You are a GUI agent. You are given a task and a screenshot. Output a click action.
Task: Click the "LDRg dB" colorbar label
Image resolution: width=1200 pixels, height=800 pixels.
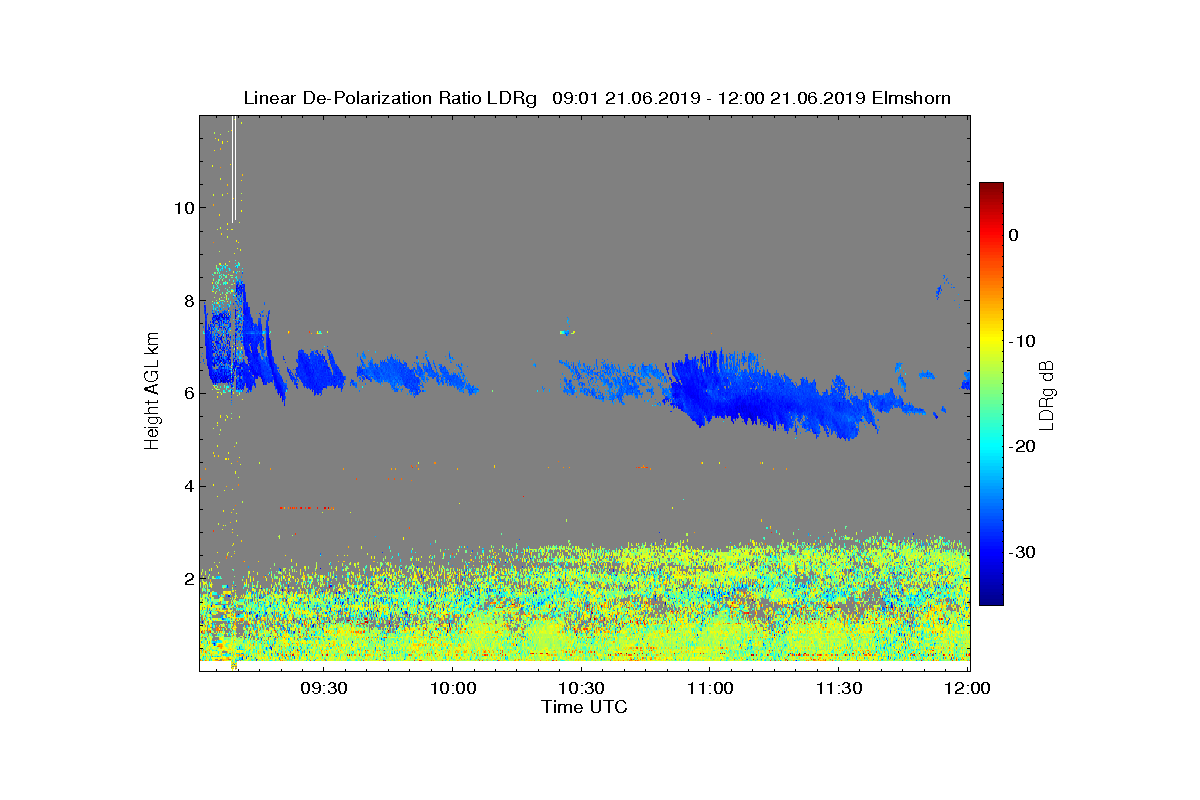click(1047, 393)
